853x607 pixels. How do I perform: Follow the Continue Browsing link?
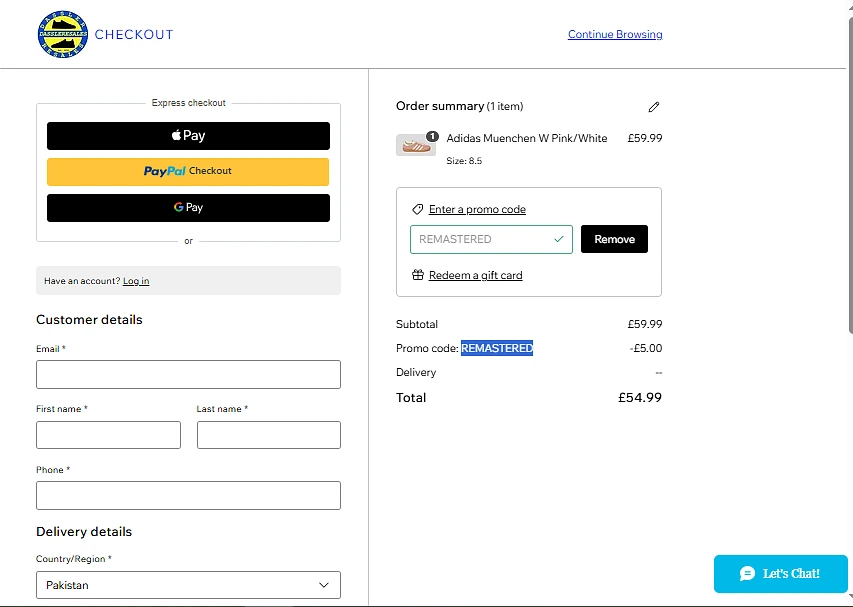coord(615,35)
